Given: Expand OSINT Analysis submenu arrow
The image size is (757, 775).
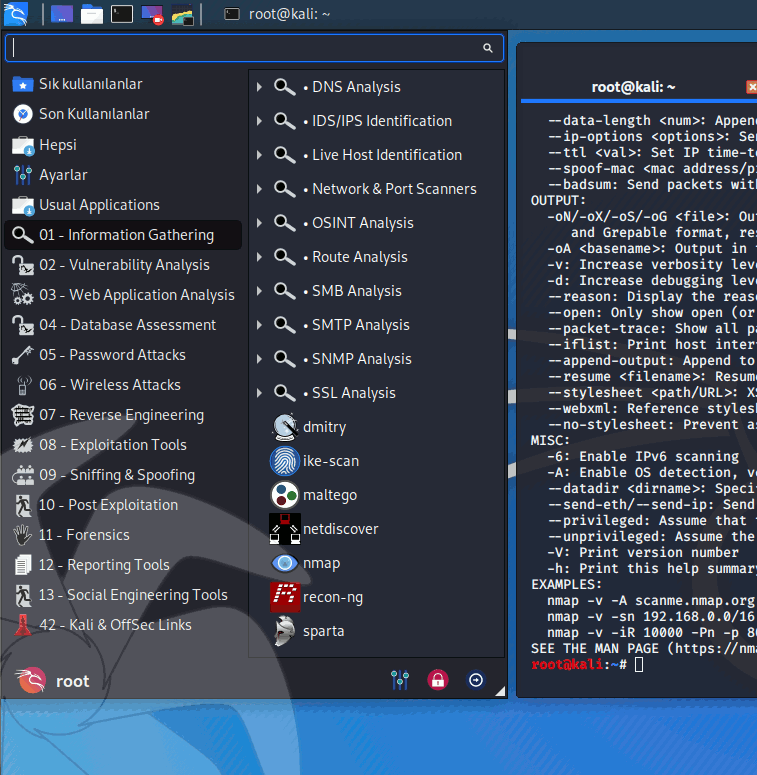Looking at the screenshot, I should pos(259,223).
